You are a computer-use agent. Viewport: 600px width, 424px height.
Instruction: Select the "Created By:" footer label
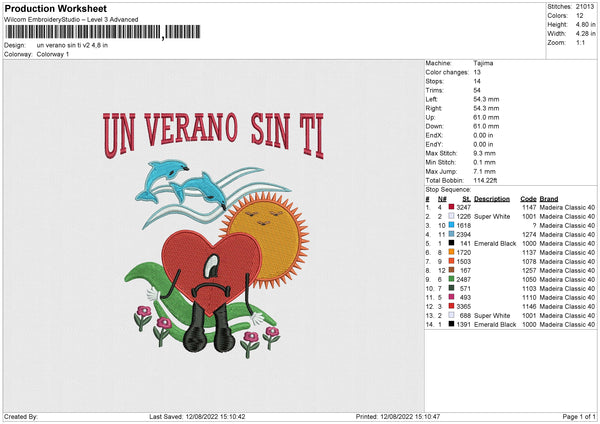click(x=21, y=416)
